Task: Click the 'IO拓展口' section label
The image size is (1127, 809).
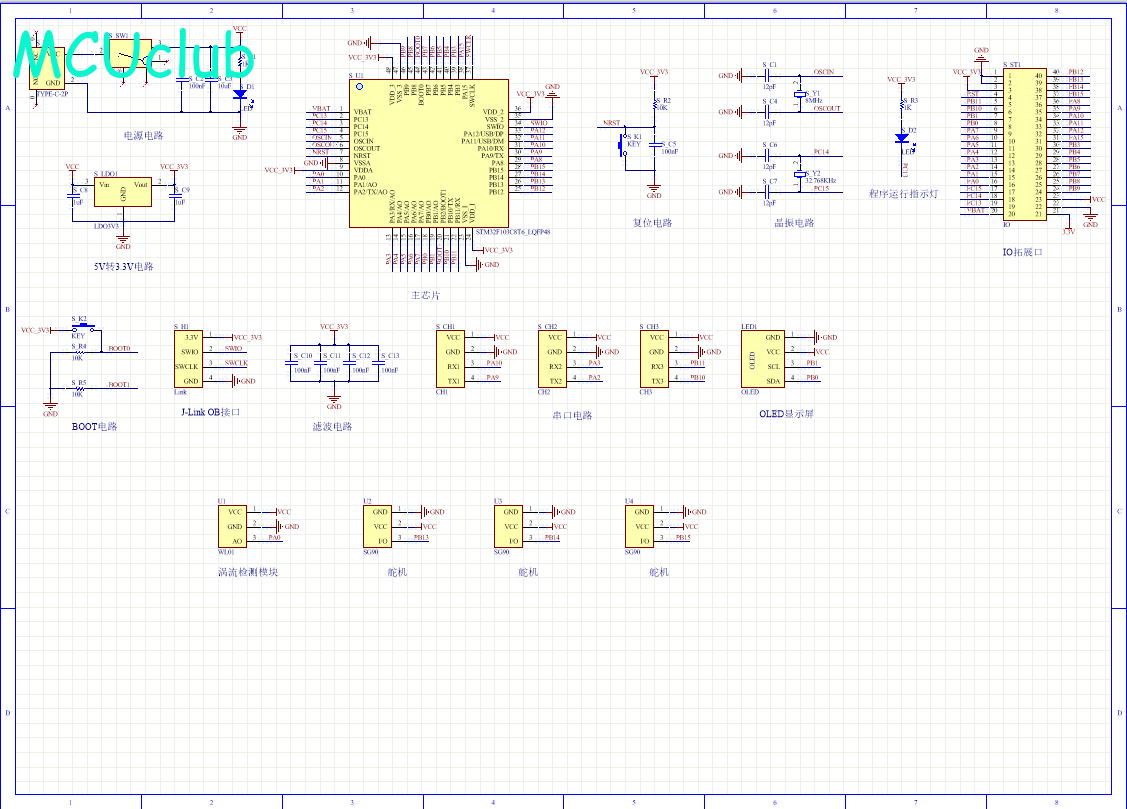Action: [x=1023, y=252]
